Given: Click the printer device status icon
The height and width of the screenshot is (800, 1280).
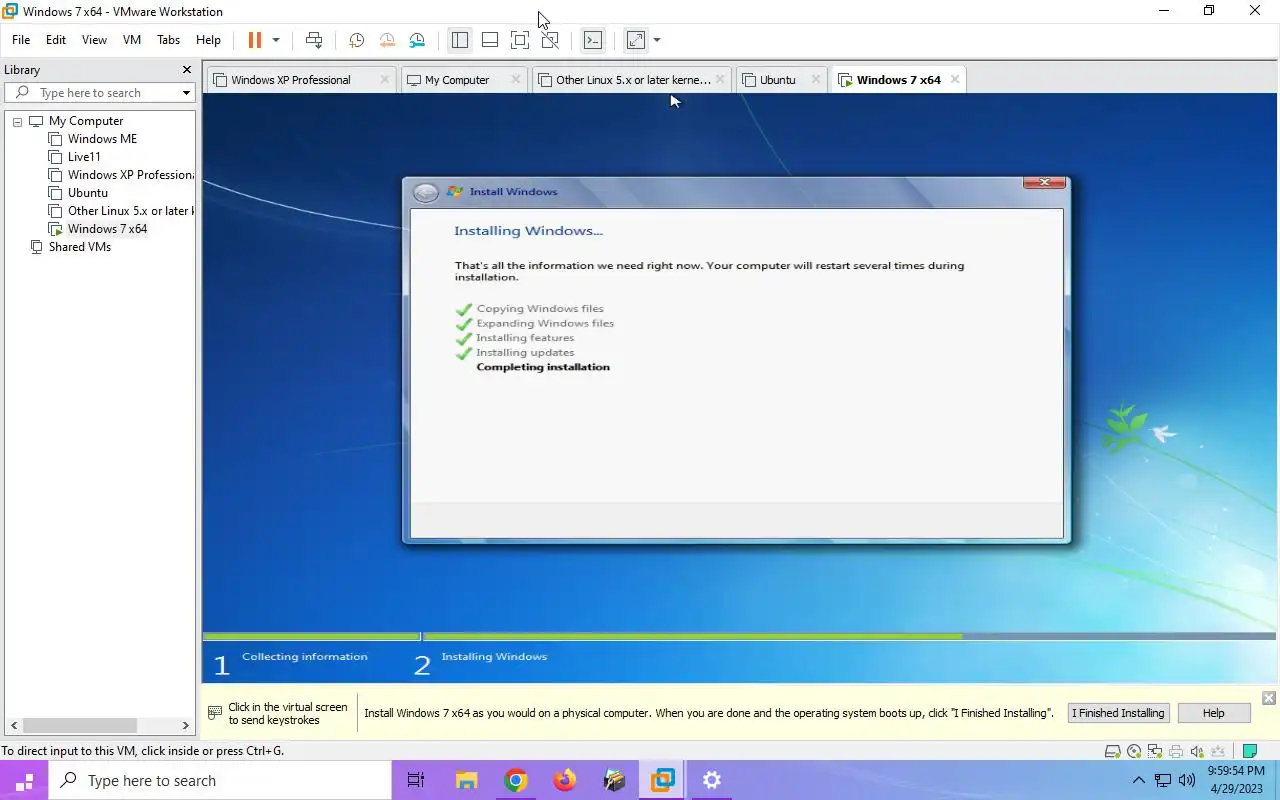Looking at the screenshot, I should [1176, 752].
